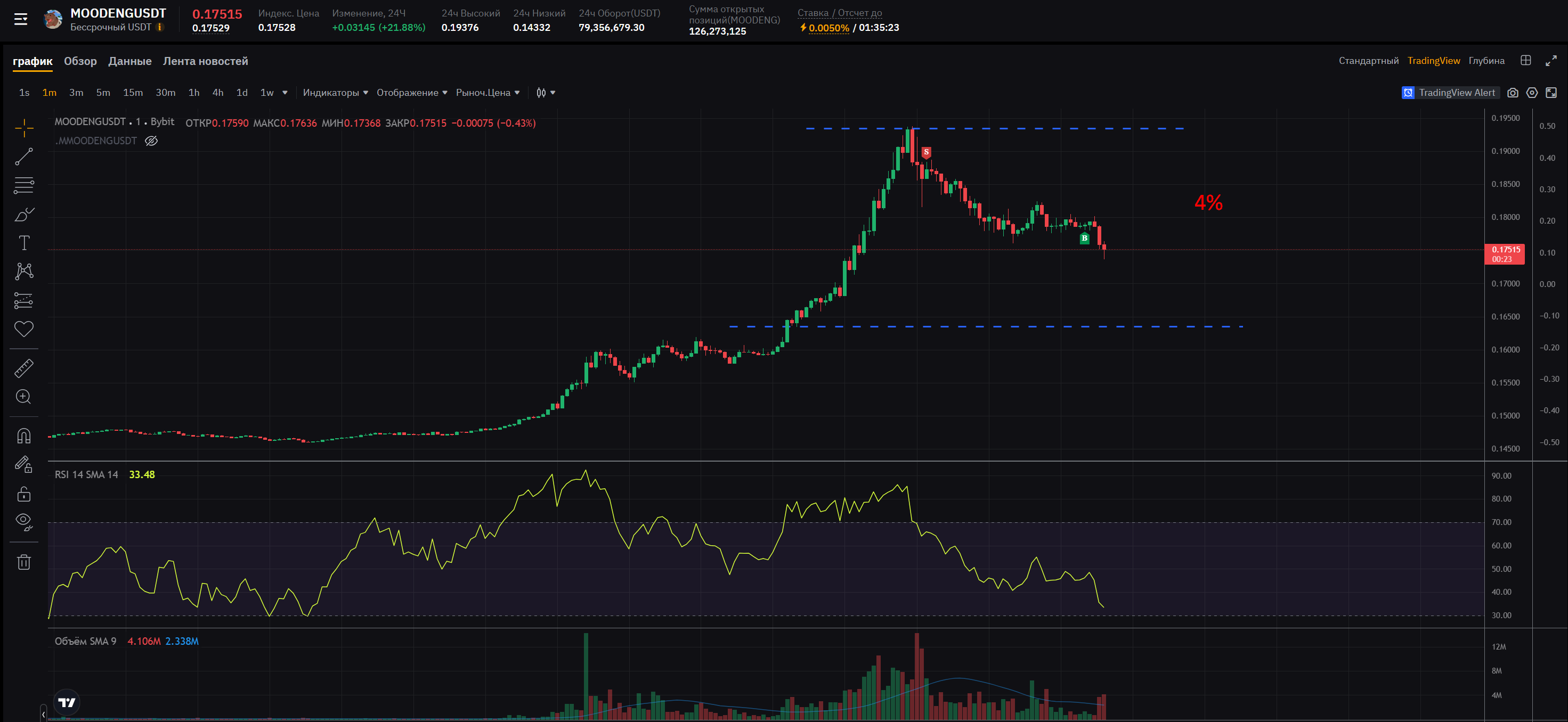This screenshot has height=722, width=1568.
Task: Open the Лента новостей tab
Action: pos(205,61)
